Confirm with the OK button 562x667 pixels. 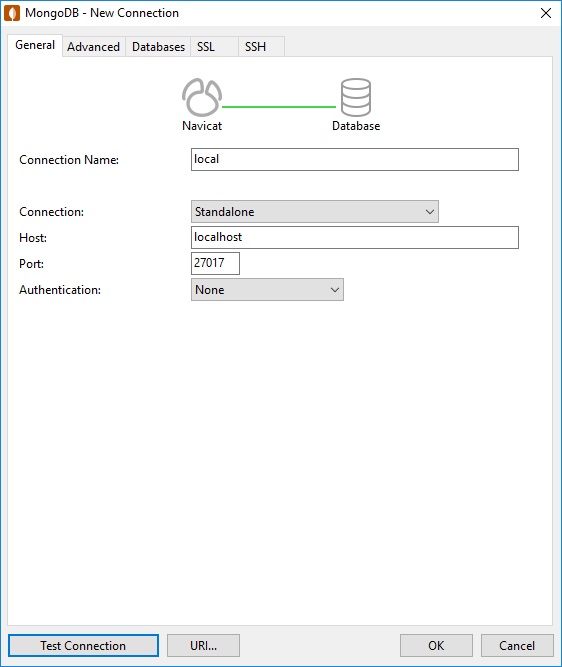pyautogui.click(x=436, y=646)
